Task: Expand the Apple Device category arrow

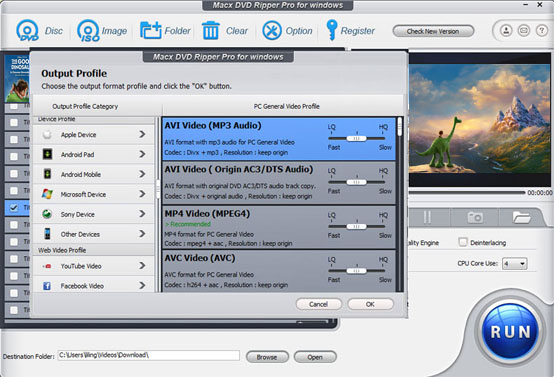Action: 142,134
